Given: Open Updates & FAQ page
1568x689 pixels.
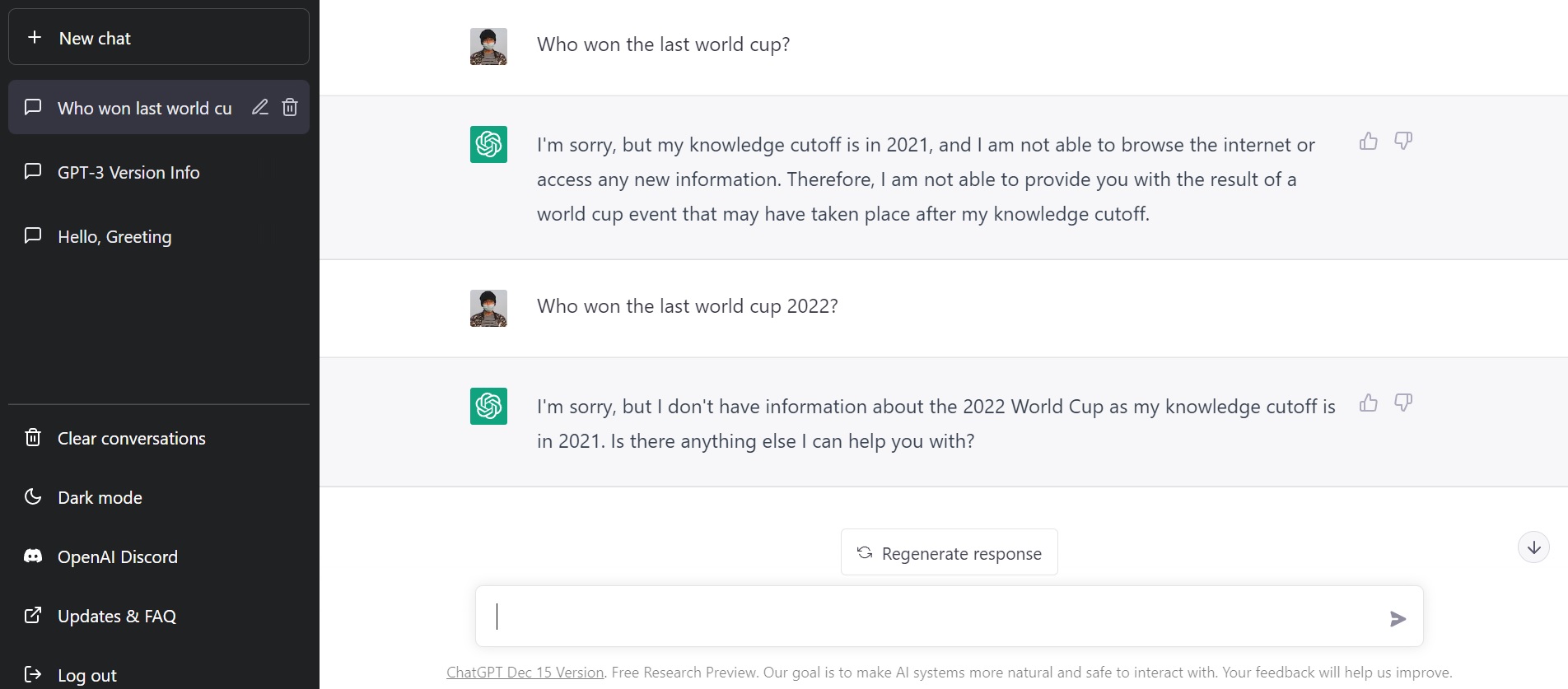Looking at the screenshot, I should [116, 616].
